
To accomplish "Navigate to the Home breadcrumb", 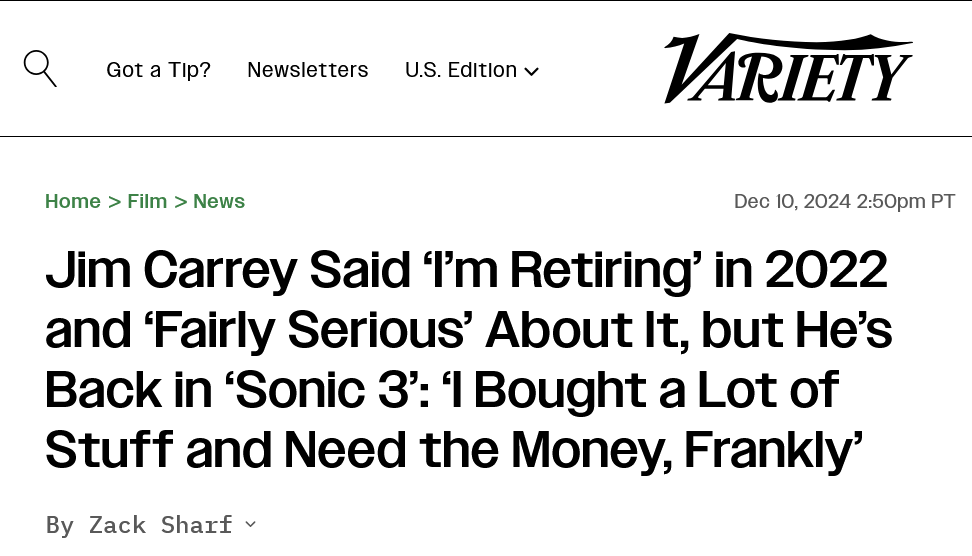I will click(72, 201).
